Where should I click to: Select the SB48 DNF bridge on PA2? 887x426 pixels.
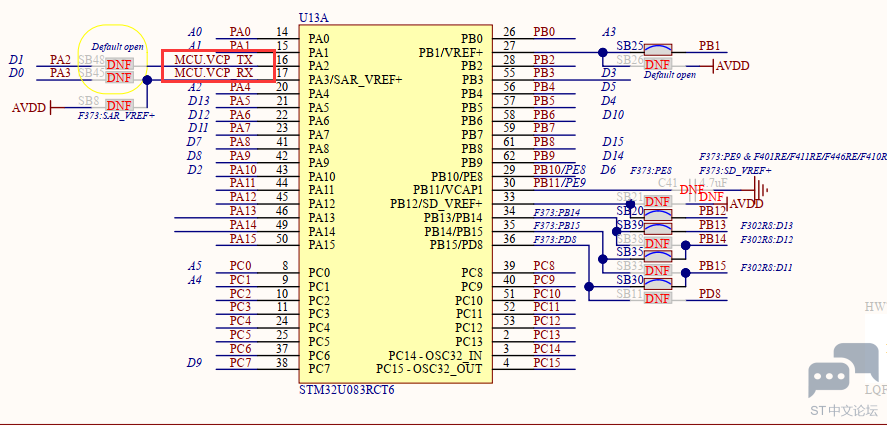pyautogui.click(x=119, y=63)
